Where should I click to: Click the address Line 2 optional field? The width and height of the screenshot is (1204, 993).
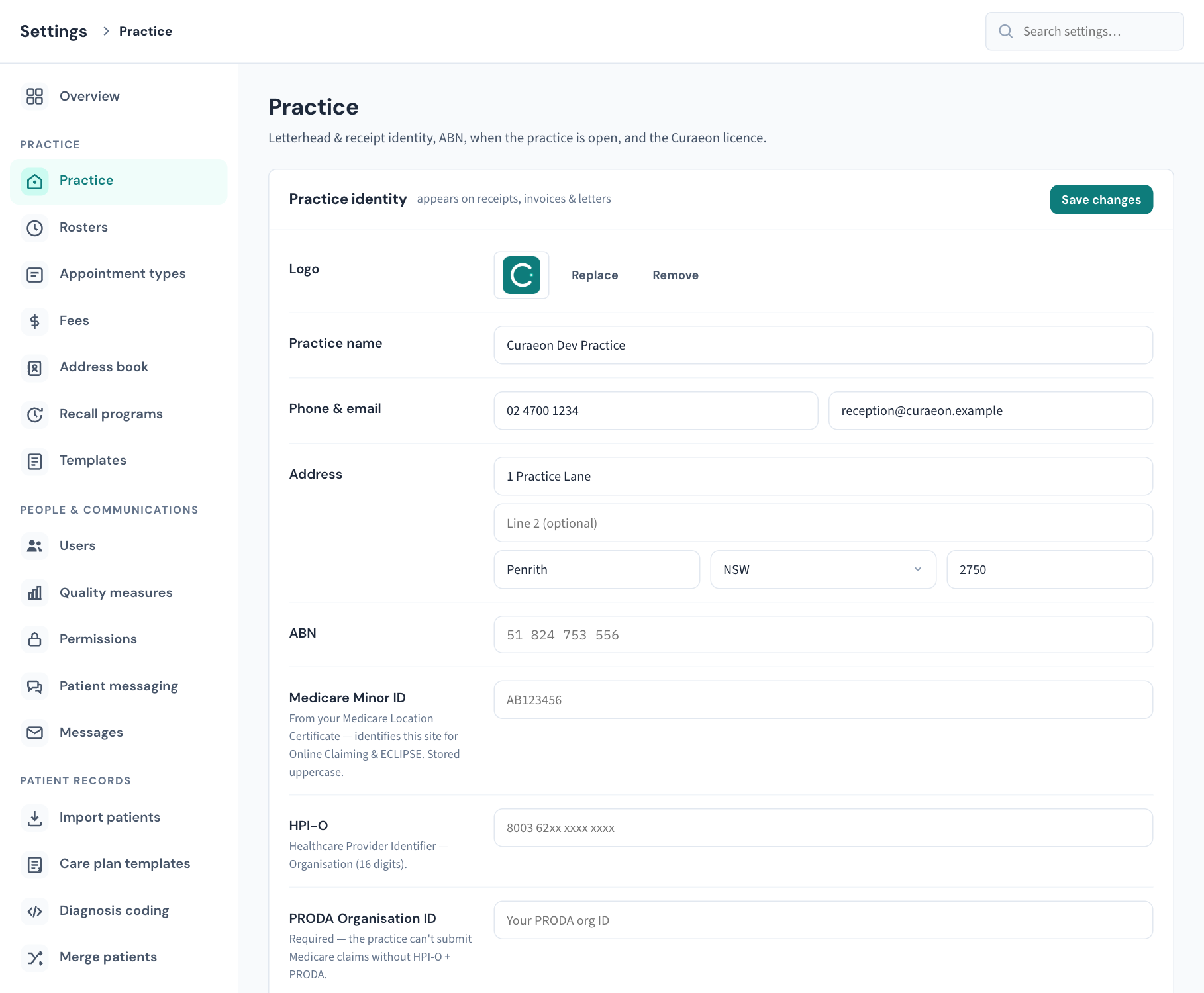(823, 523)
